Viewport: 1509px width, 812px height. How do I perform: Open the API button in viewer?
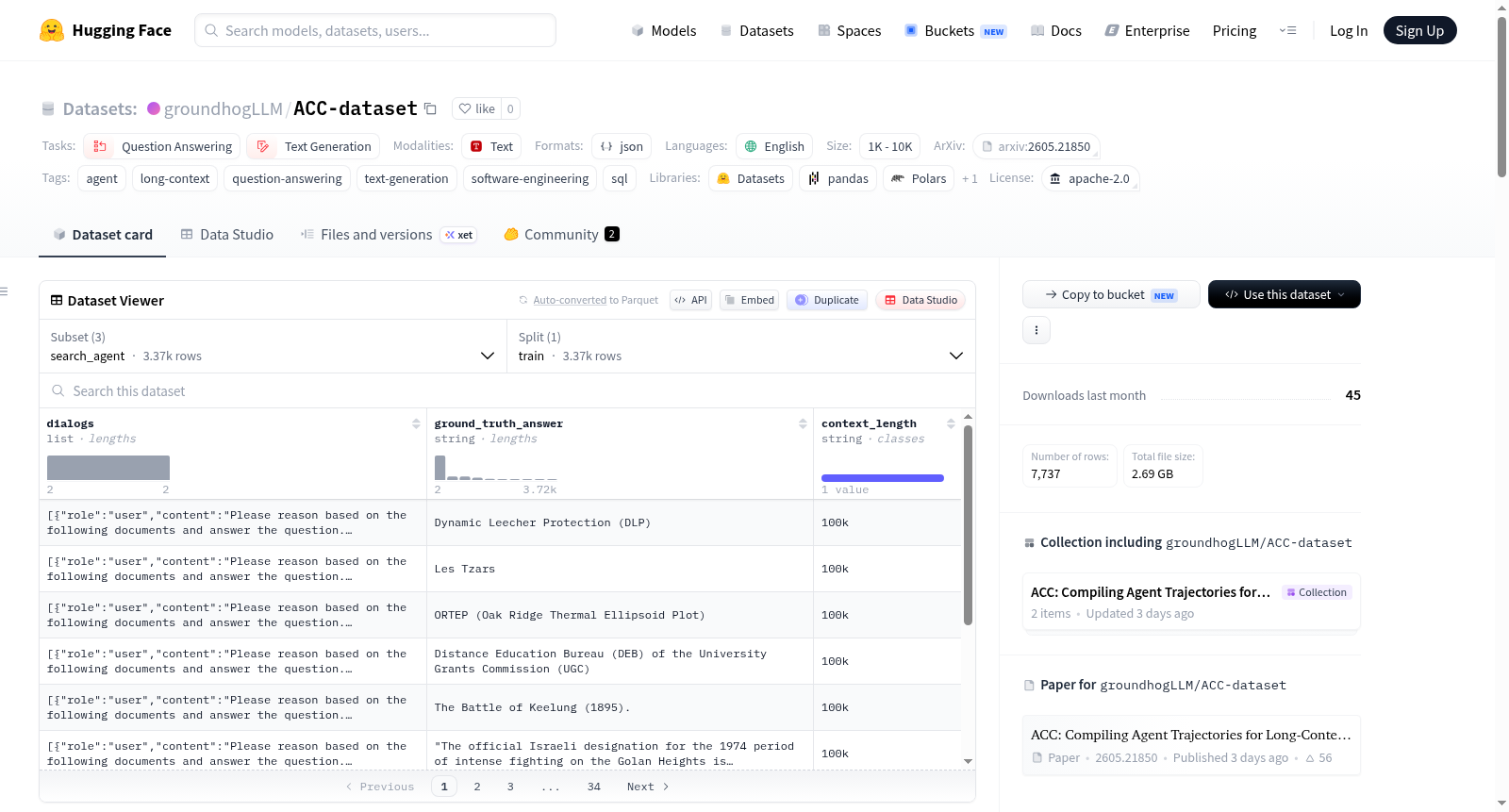click(690, 300)
